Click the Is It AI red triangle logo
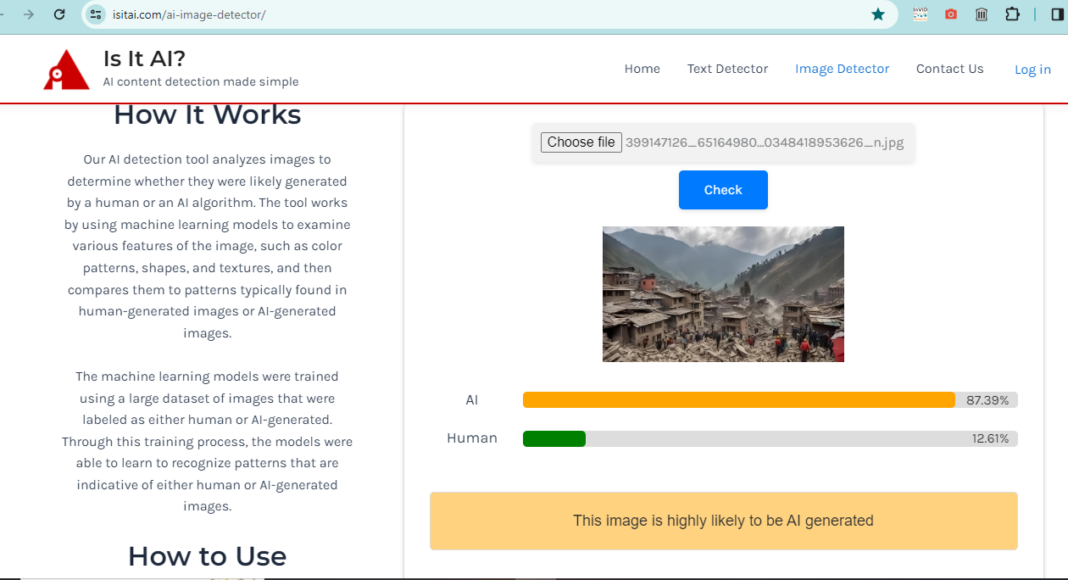Viewport: 1068px width, 580px height. pos(66,68)
